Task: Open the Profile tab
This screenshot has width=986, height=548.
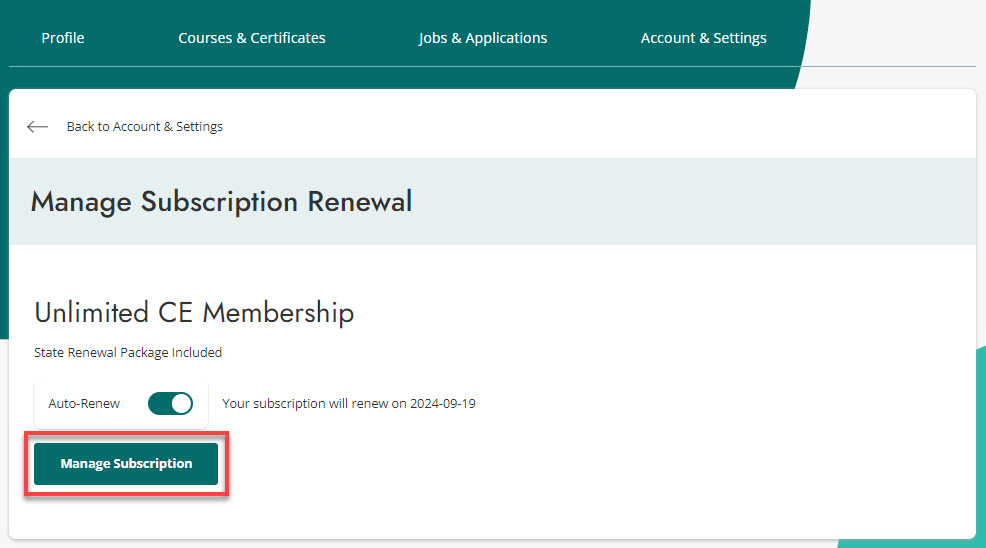Action: click(63, 38)
